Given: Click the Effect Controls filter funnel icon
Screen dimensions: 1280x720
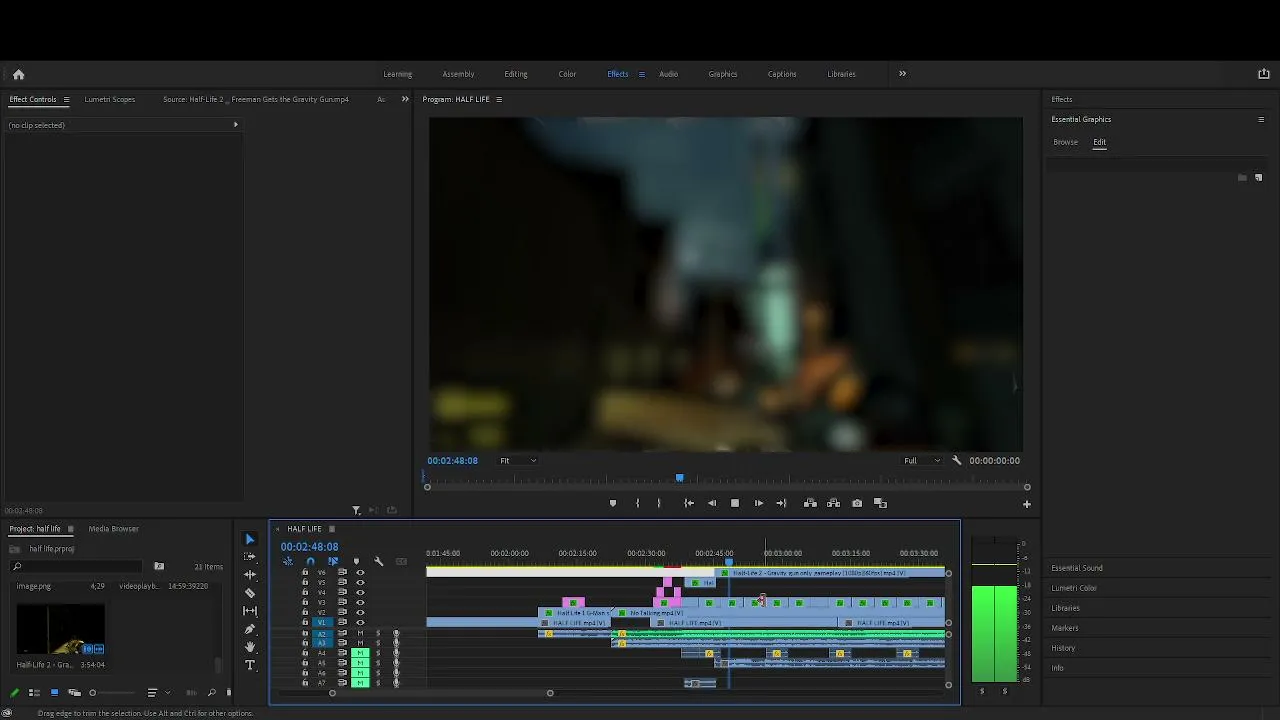Looking at the screenshot, I should point(356,510).
